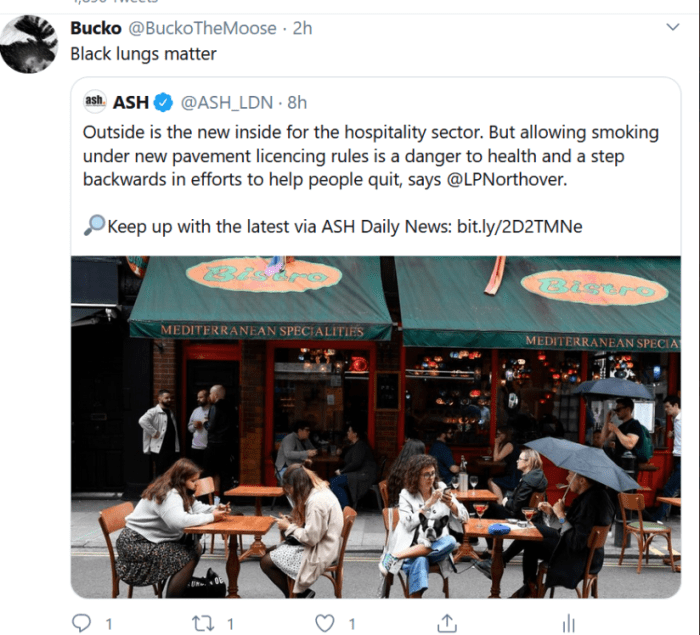This screenshot has width=700, height=635.
Task: Retweet using the retweet arrows icon
Action: (x=203, y=623)
